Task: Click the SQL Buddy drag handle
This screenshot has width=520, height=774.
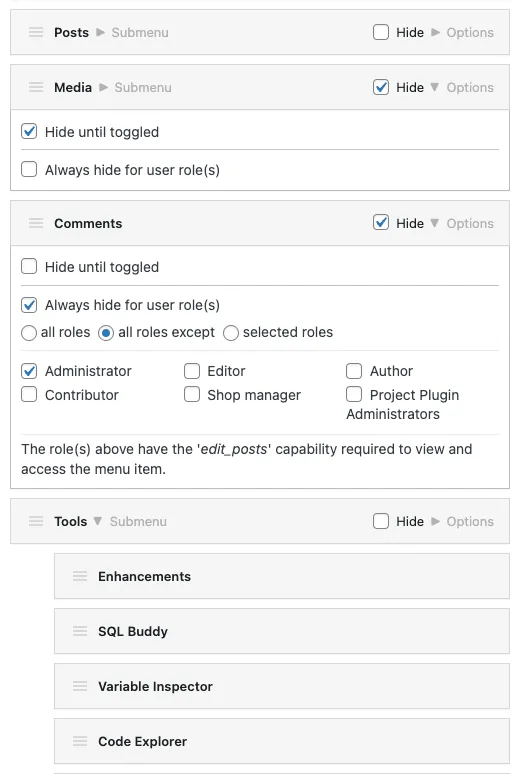Action: click(80, 631)
